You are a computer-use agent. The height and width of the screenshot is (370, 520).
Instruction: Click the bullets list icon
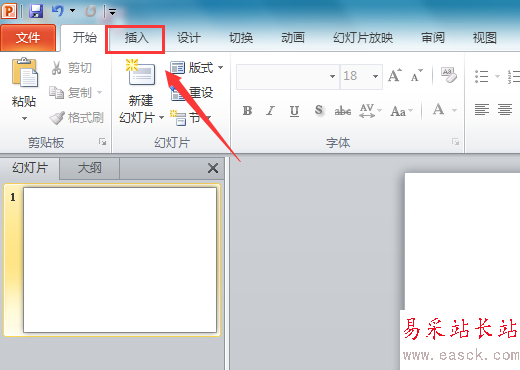(x=482, y=76)
